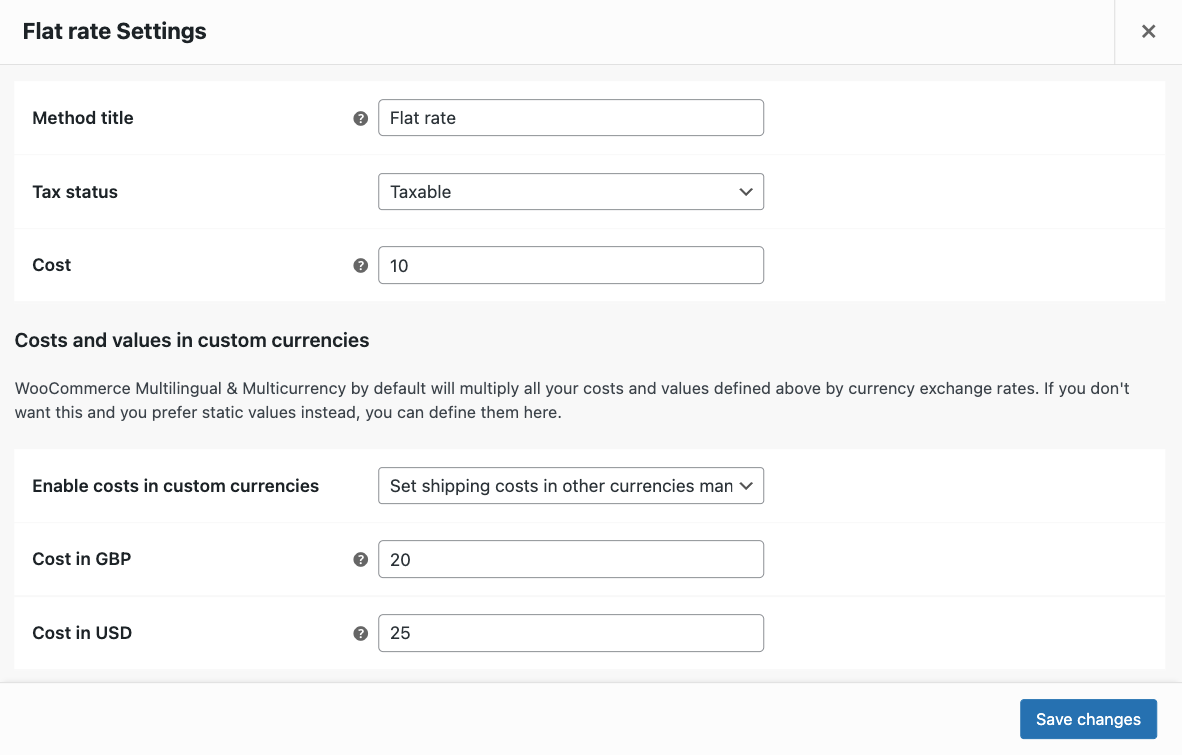Click the Flat rate Settings heading
The width and height of the screenshot is (1182, 755).
coord(114,31)
